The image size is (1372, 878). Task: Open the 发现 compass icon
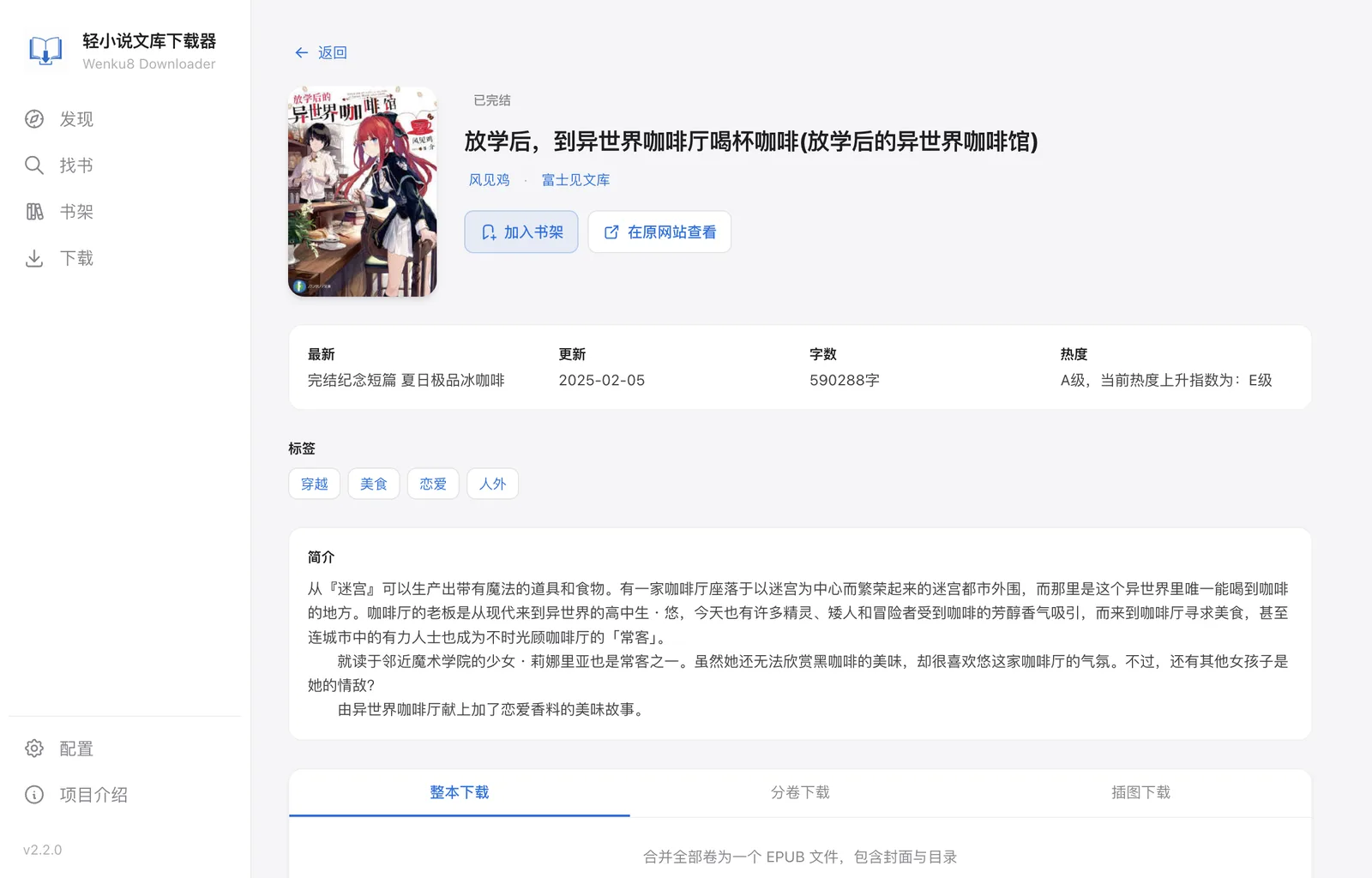point(34,119)
